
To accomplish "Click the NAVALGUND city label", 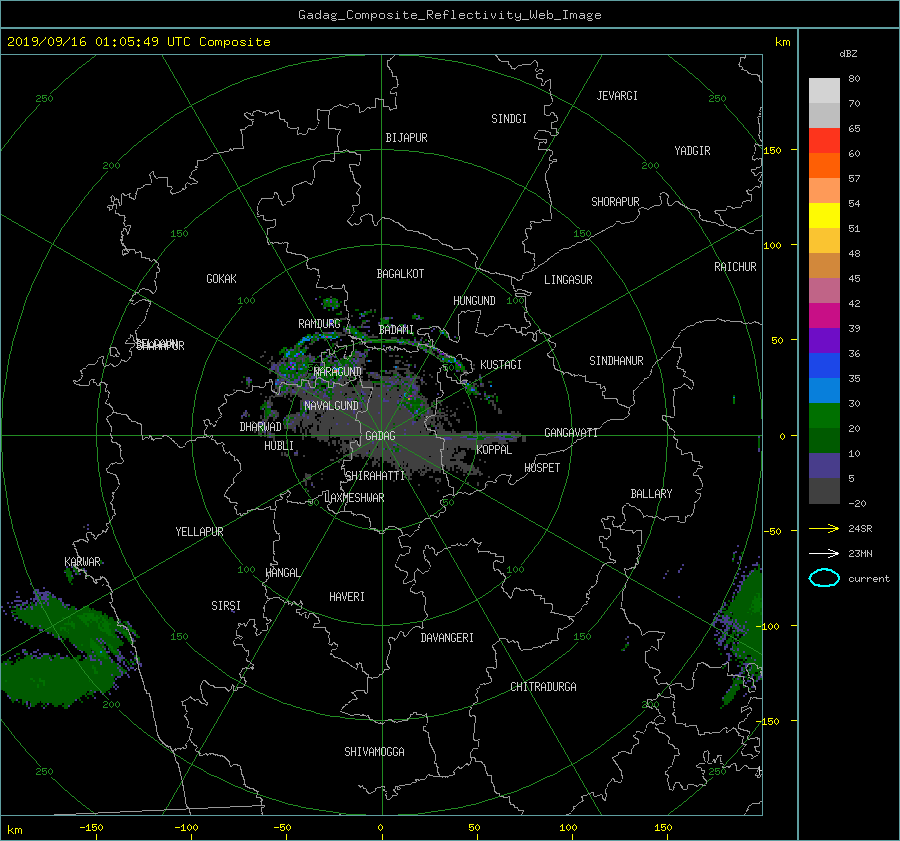I will click(x=331, y=406).
